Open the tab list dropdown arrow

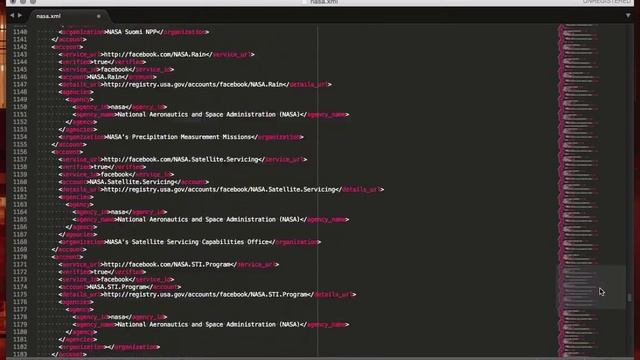628,16
